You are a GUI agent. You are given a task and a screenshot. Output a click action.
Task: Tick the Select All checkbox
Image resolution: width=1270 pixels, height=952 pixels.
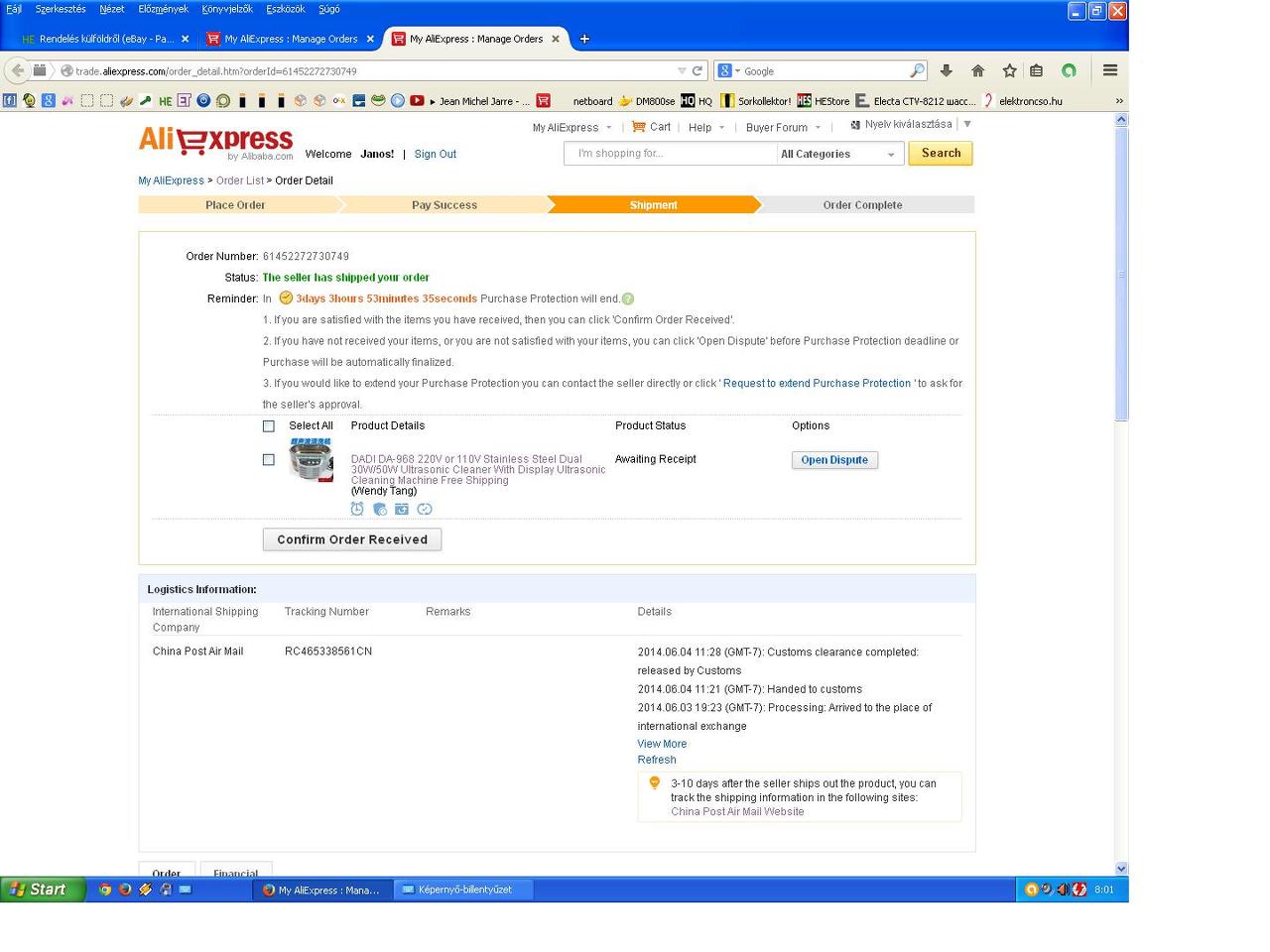pyautogui.click(x=269, y=426)
